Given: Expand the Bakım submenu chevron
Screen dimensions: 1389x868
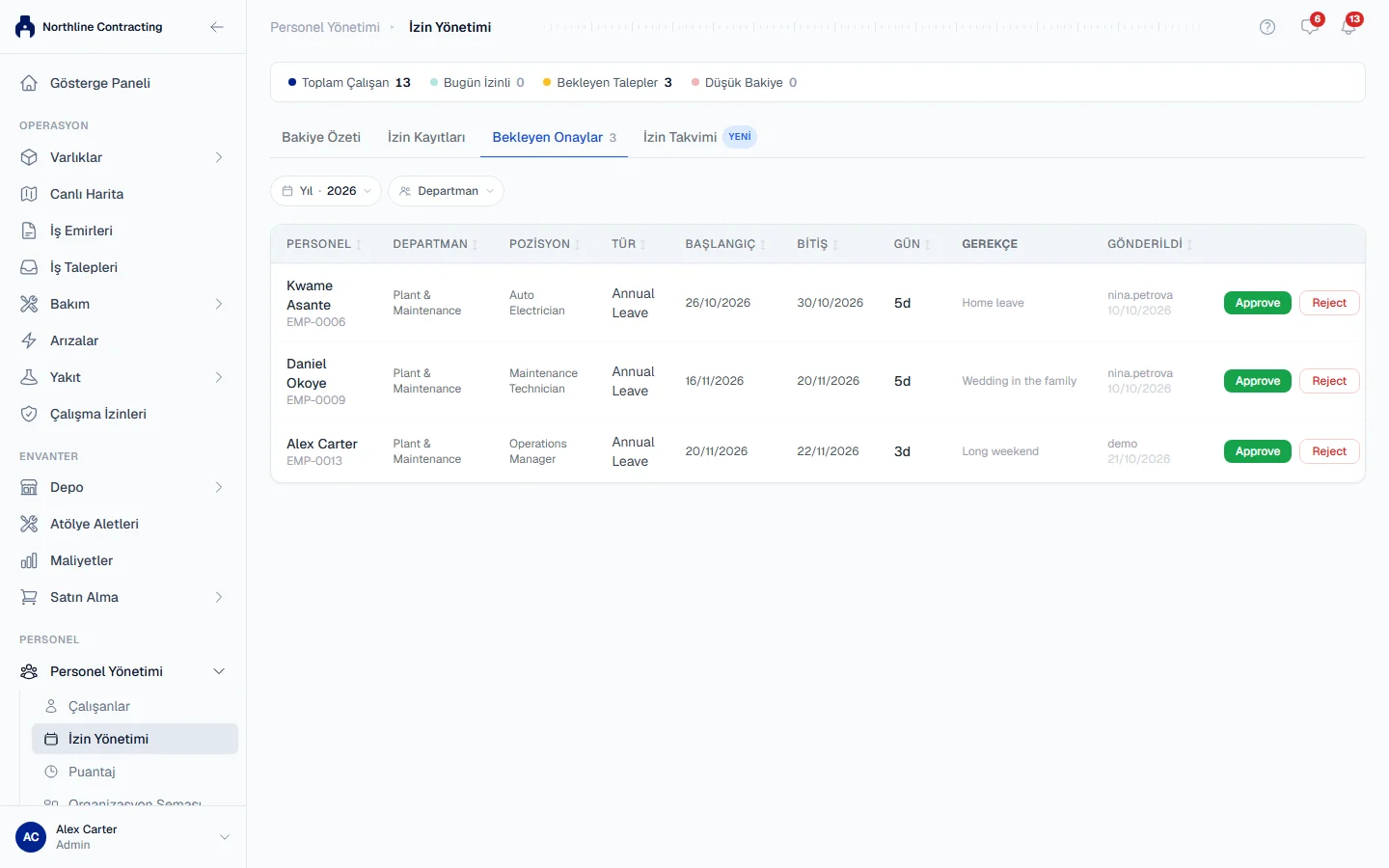Looking at the screenshot, I should [x=219, y=304].
